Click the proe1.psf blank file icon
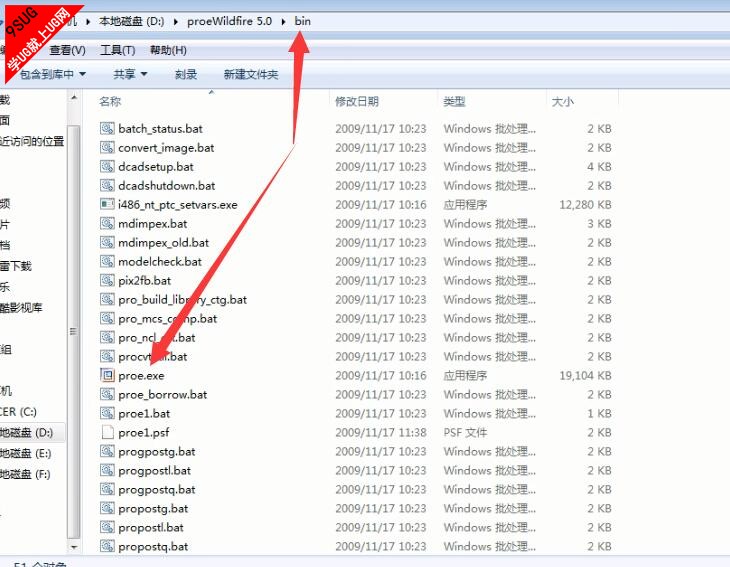The width and height of the screenshot is (730, 567). (107, 432)
